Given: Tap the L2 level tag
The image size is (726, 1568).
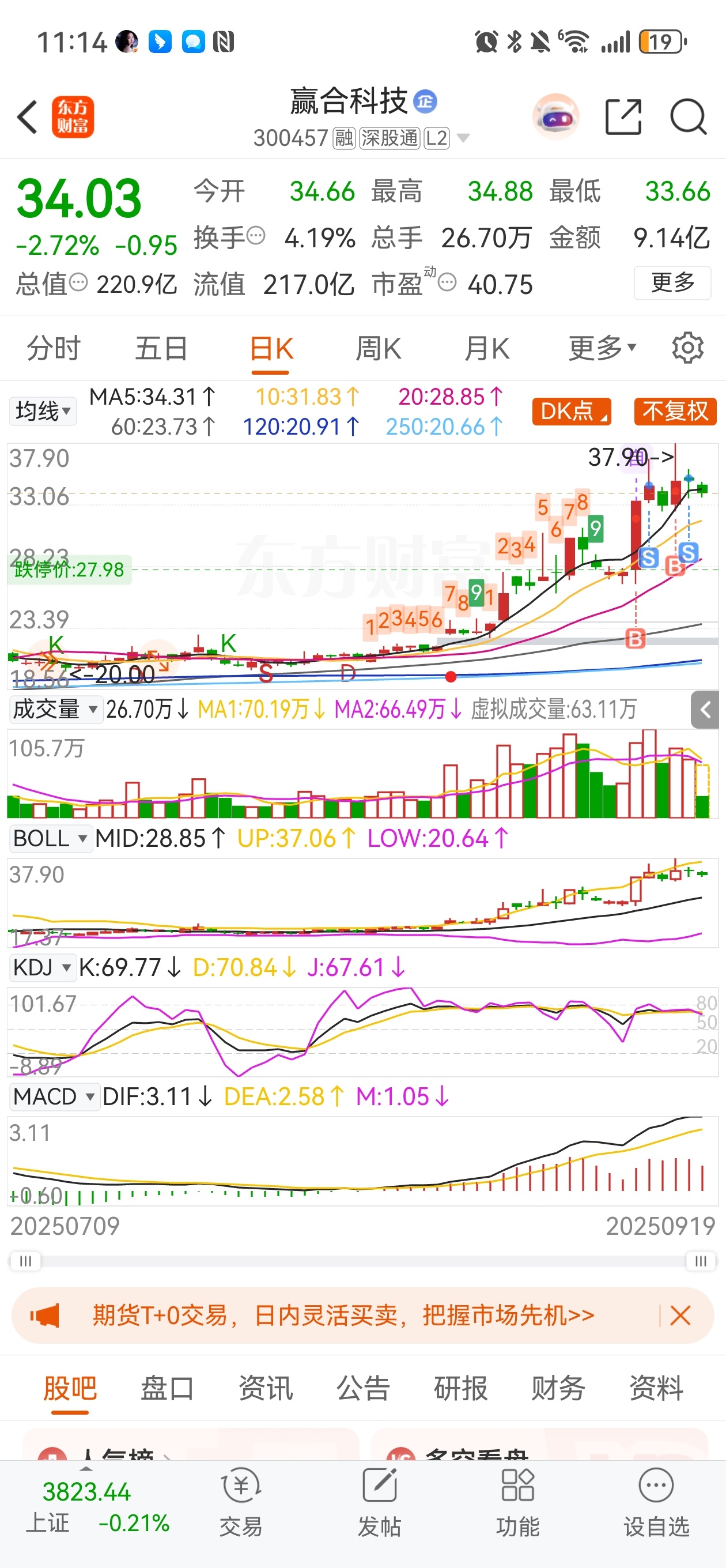Looking at the screenshot, I should [x=436, y=138].
